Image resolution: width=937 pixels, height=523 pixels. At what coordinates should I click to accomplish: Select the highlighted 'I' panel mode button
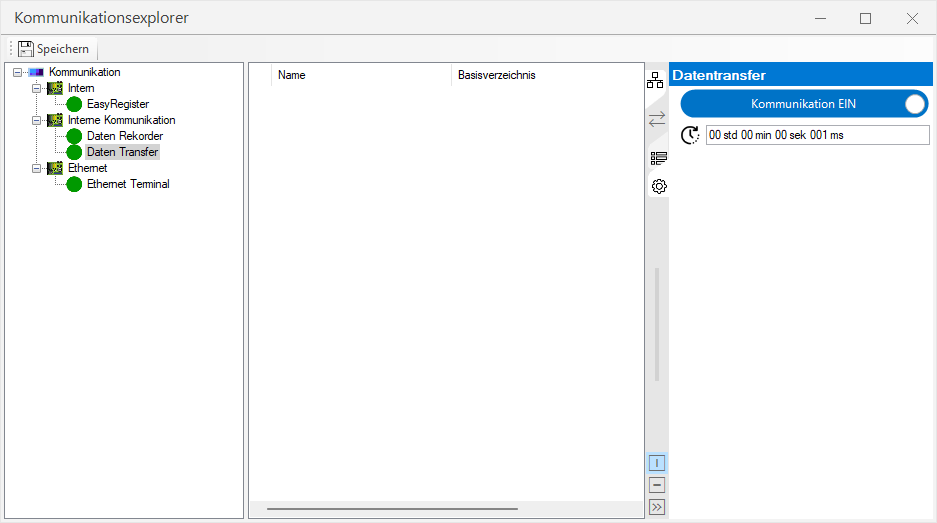click(657, 463)
